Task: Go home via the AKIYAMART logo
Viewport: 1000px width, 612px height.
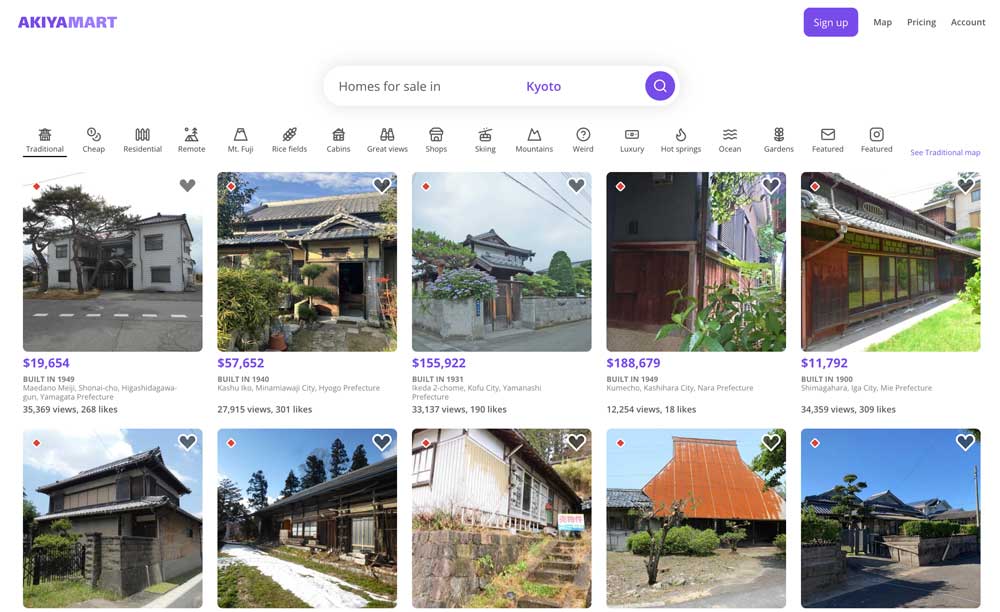Action: (x=67, y=22)
